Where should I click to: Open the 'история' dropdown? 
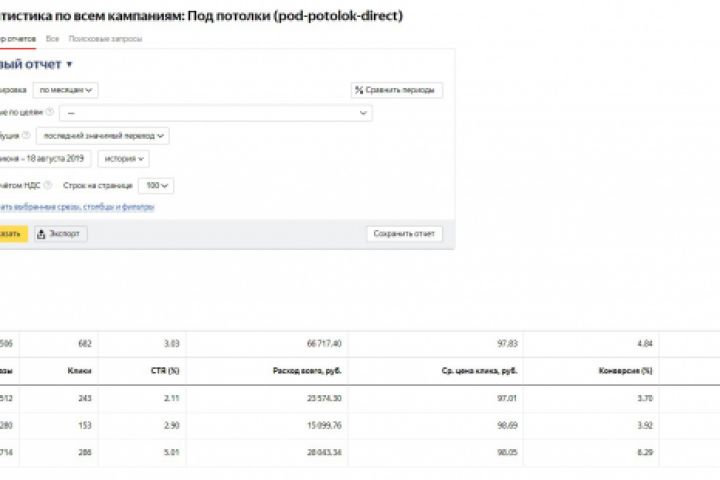click(x=123, y=158)
